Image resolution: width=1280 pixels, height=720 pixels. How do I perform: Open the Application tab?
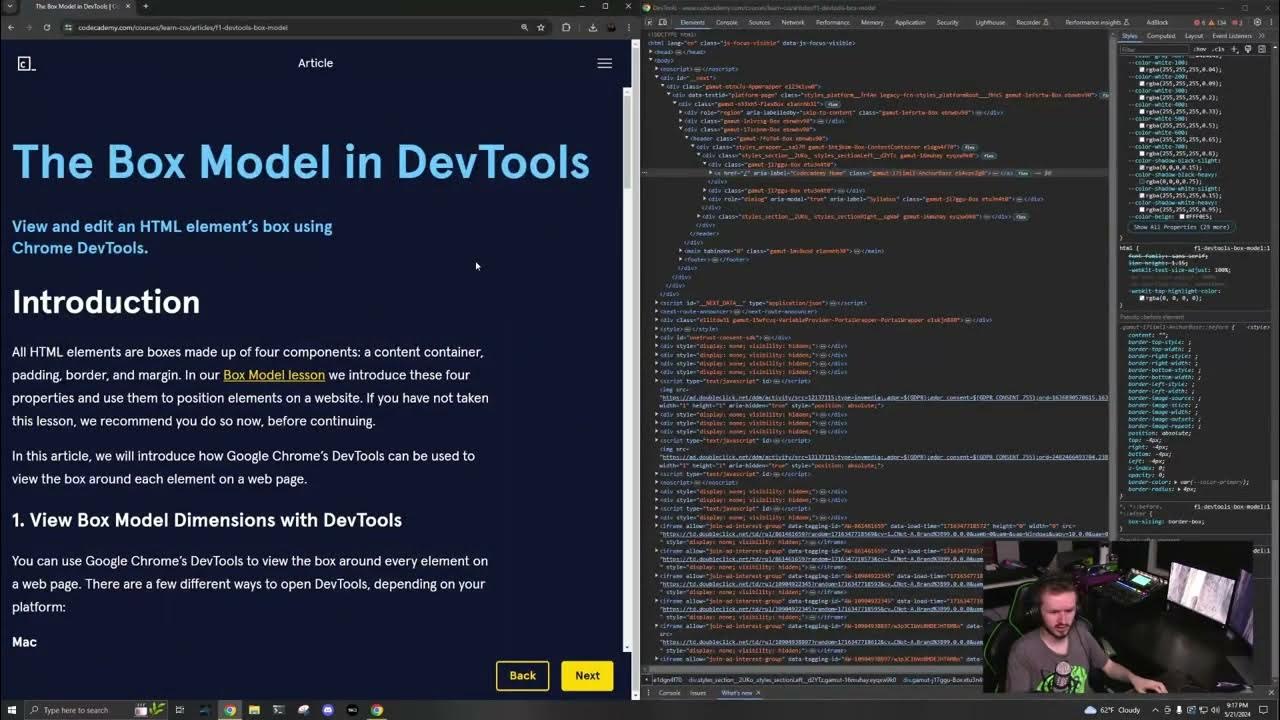point(910,22)
